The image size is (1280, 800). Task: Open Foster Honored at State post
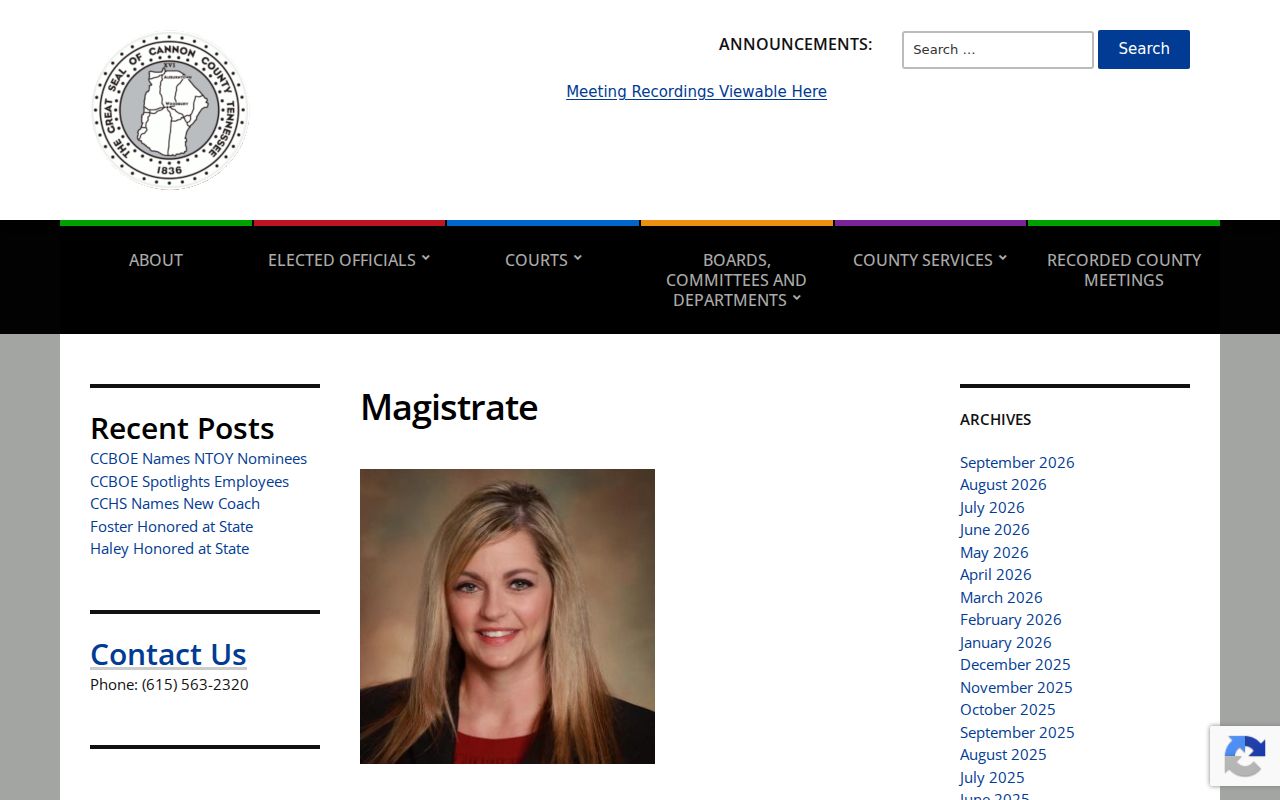coord(171,526)
